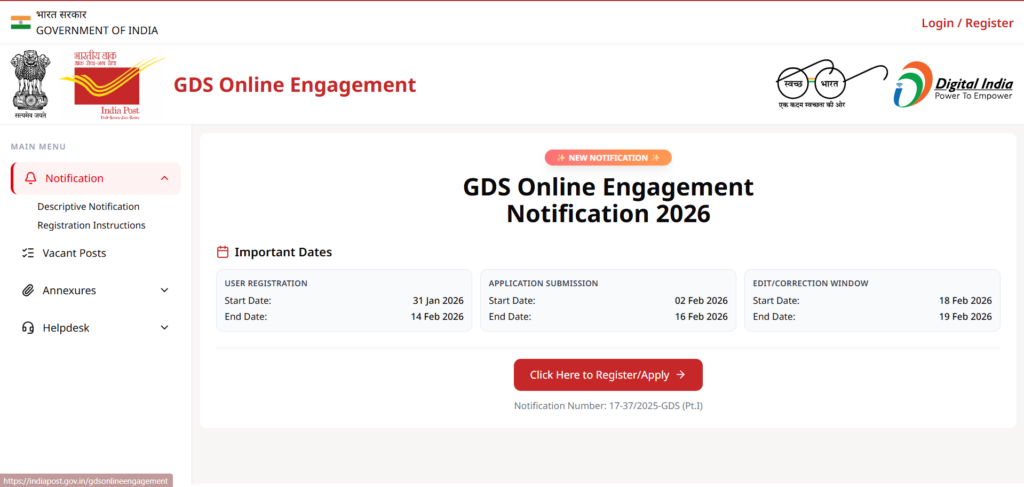Expand the Helpdesk dropdown chevron

point(165,328)
